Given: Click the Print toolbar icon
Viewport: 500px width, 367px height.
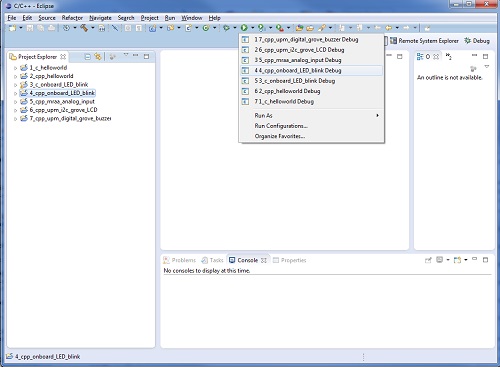Looking at the screenshot, I should tap(51, 28).
